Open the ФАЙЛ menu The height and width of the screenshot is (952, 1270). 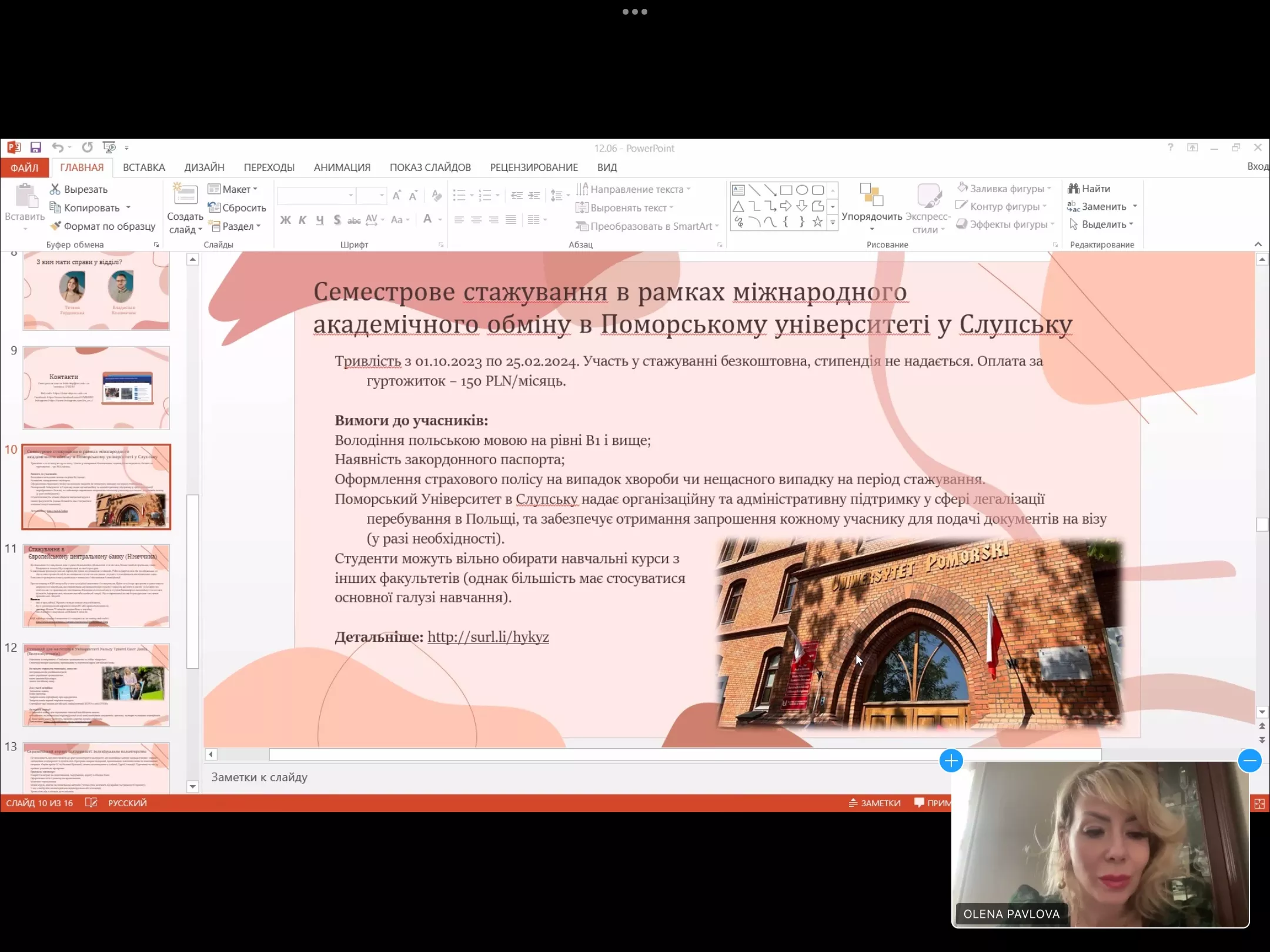(24, 167)
